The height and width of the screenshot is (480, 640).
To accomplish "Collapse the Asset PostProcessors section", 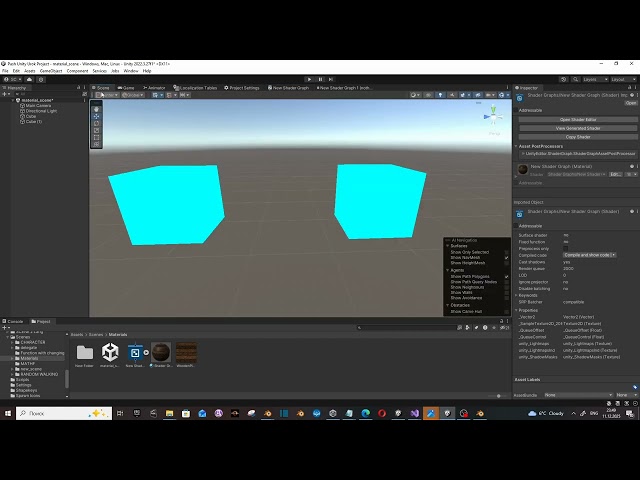I will click(x=516, y=146).
